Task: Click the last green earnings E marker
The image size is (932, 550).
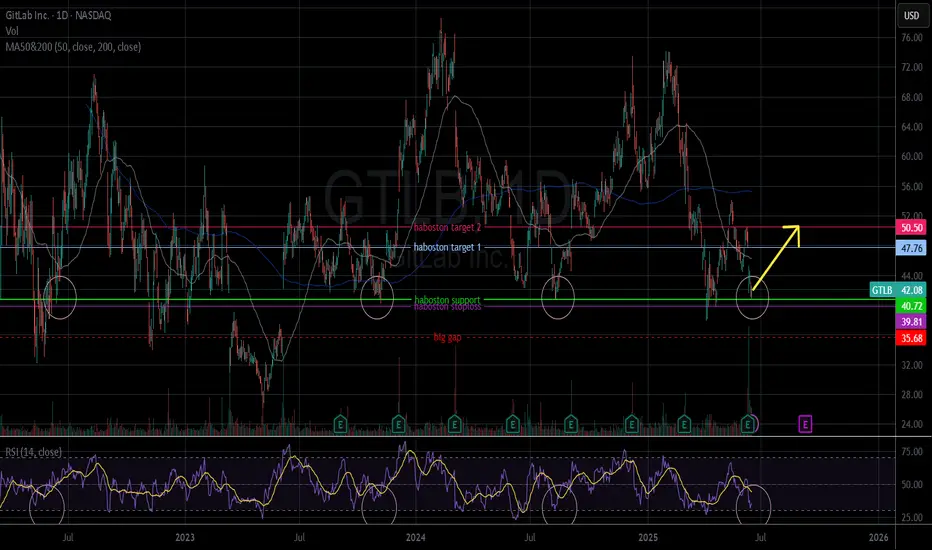Action: coord(748,424)
